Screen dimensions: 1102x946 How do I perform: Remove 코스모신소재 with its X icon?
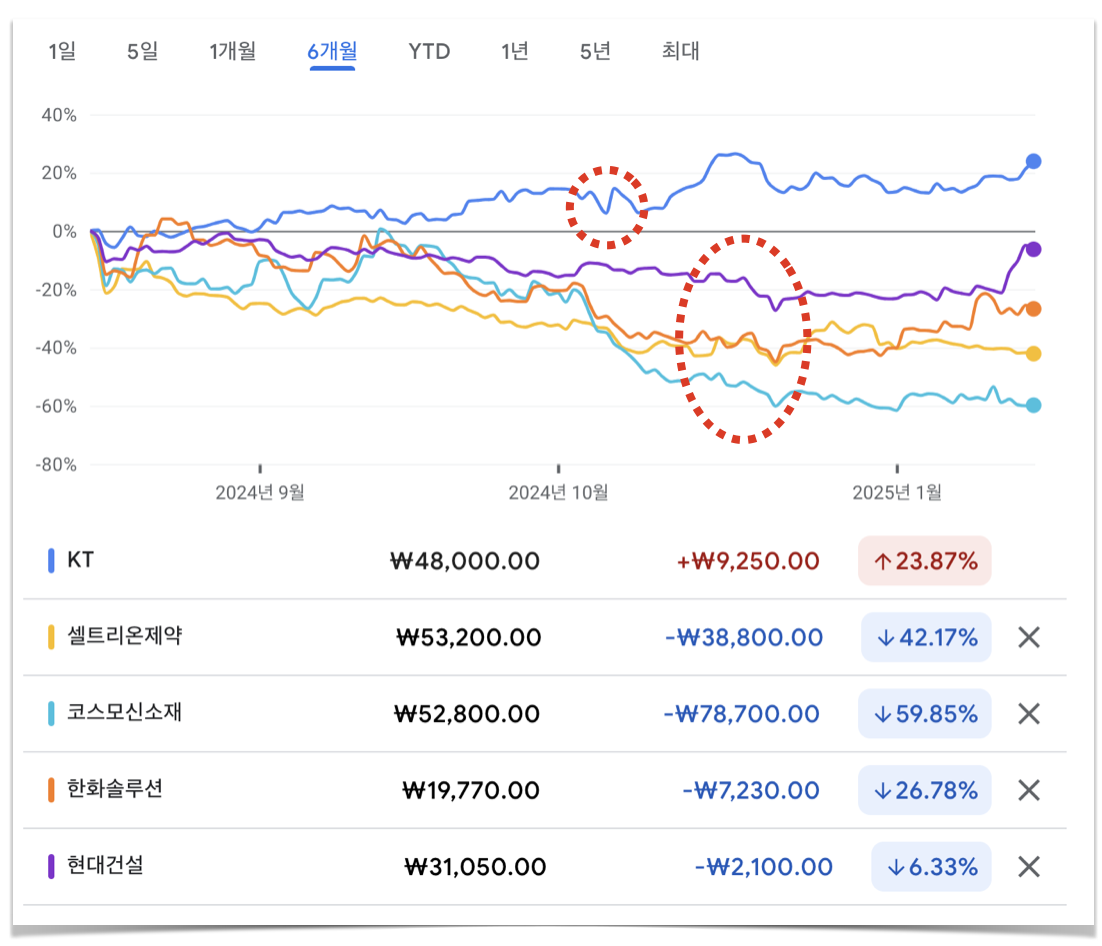[x=1029, y=714]
